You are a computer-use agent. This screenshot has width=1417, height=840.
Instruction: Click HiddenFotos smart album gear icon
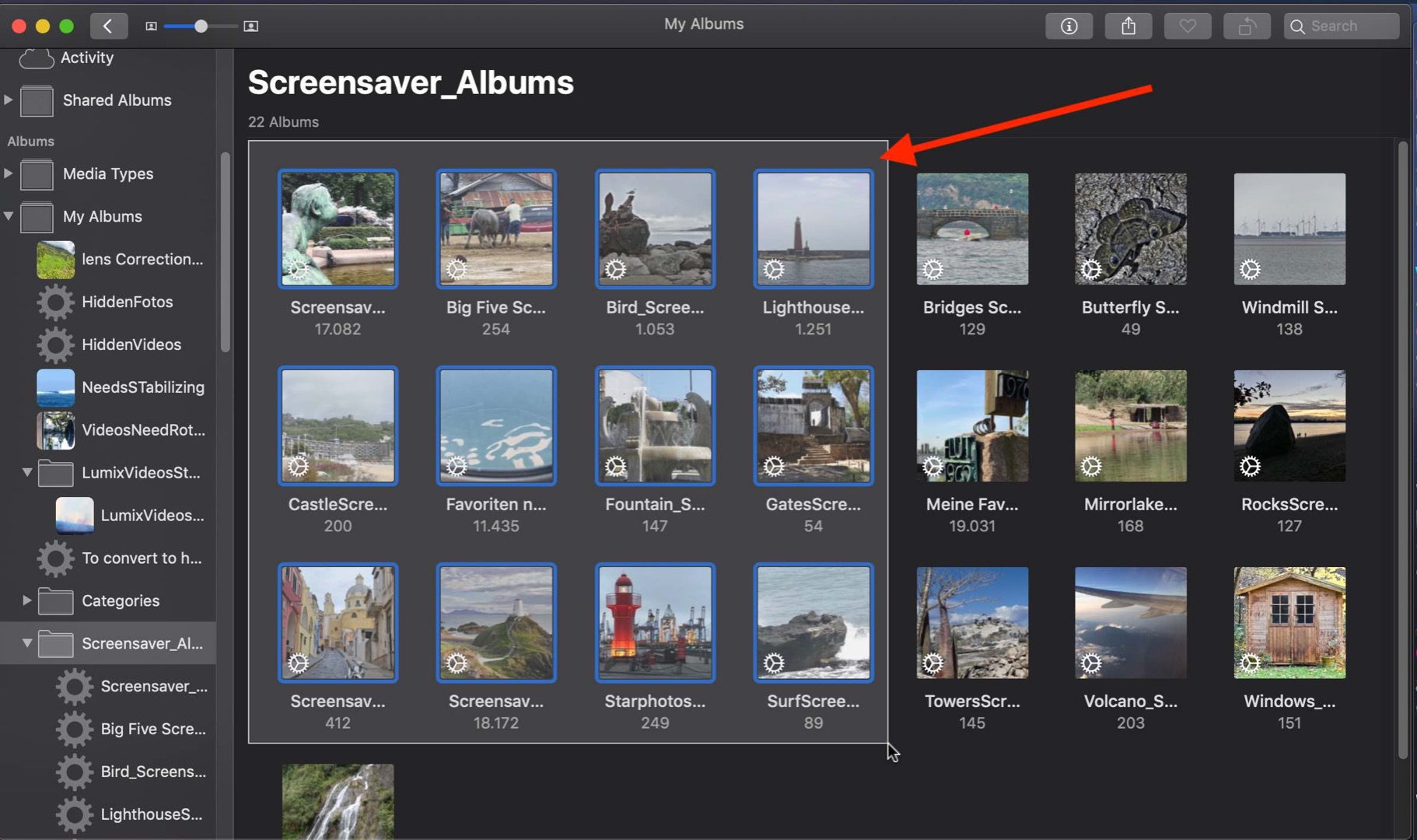[55, 303]
